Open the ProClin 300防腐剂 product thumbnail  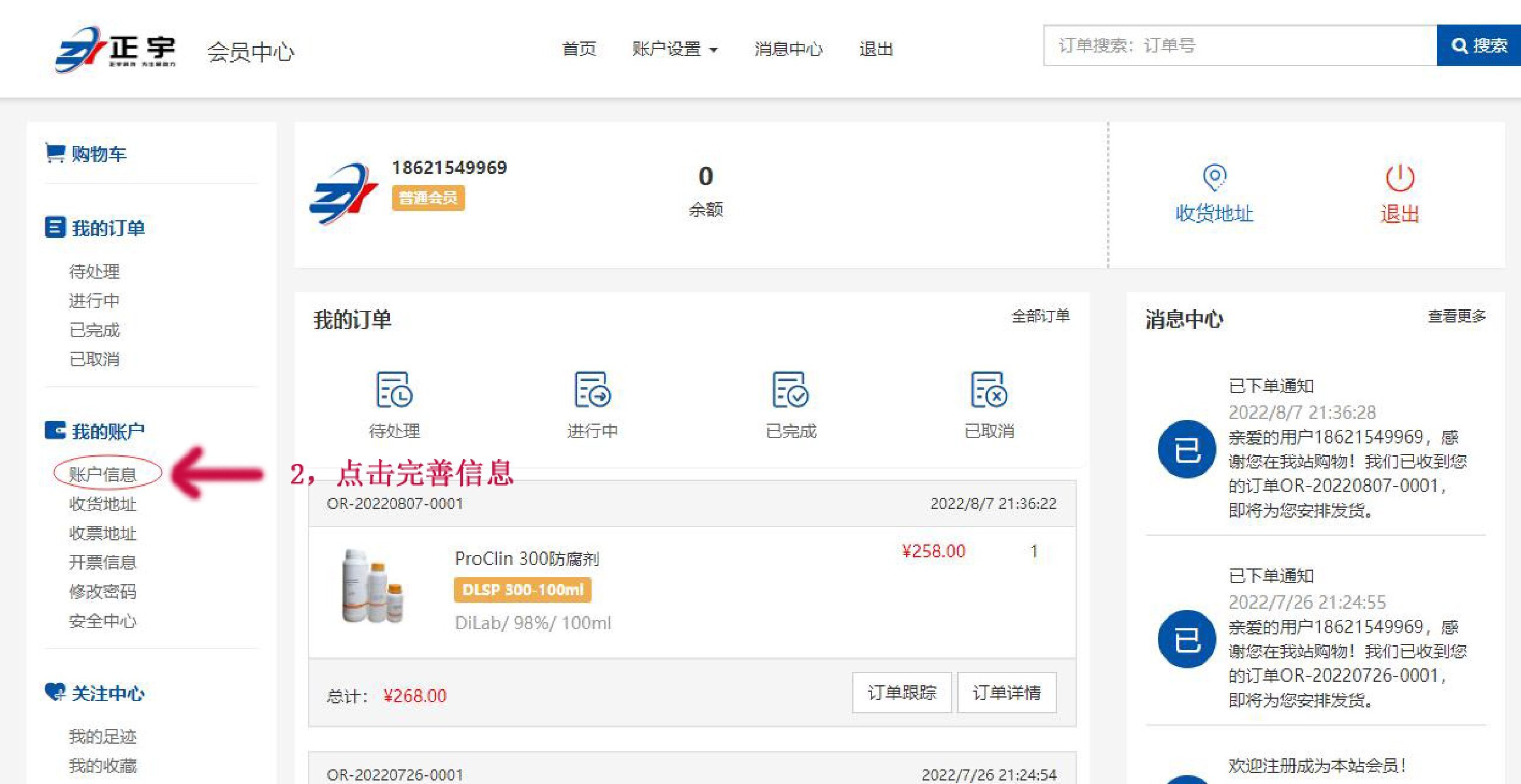373,586
